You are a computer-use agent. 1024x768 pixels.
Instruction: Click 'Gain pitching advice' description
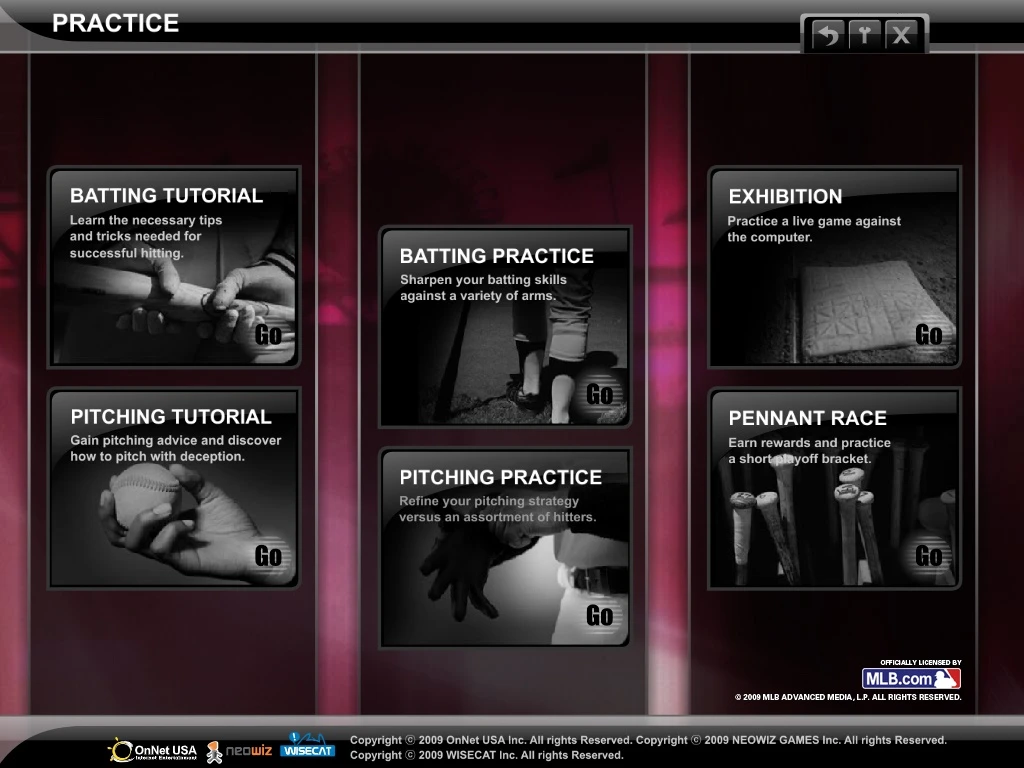[176, 449]
